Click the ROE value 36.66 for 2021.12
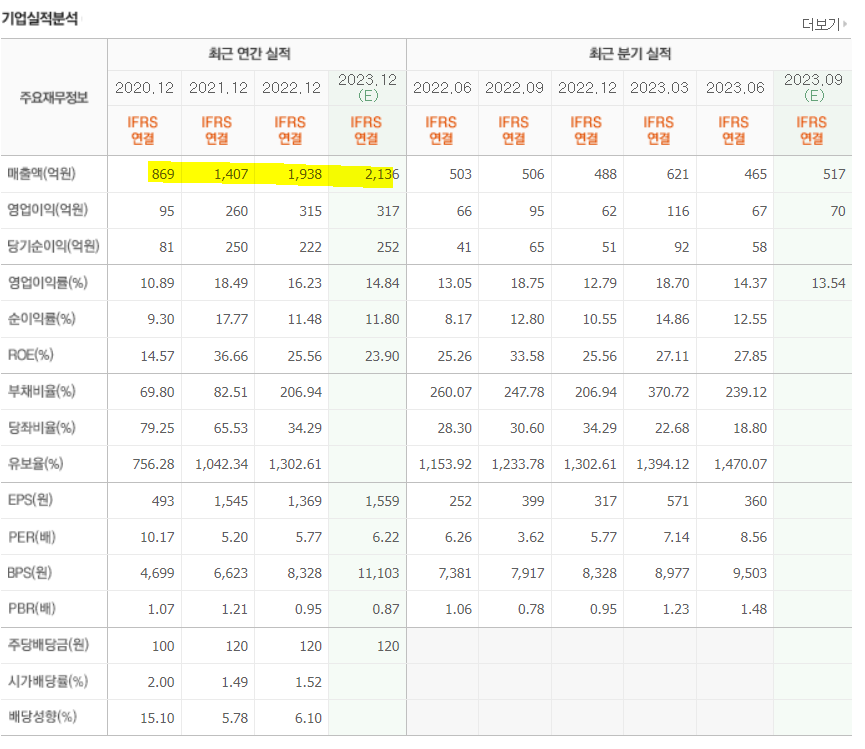 231,356
